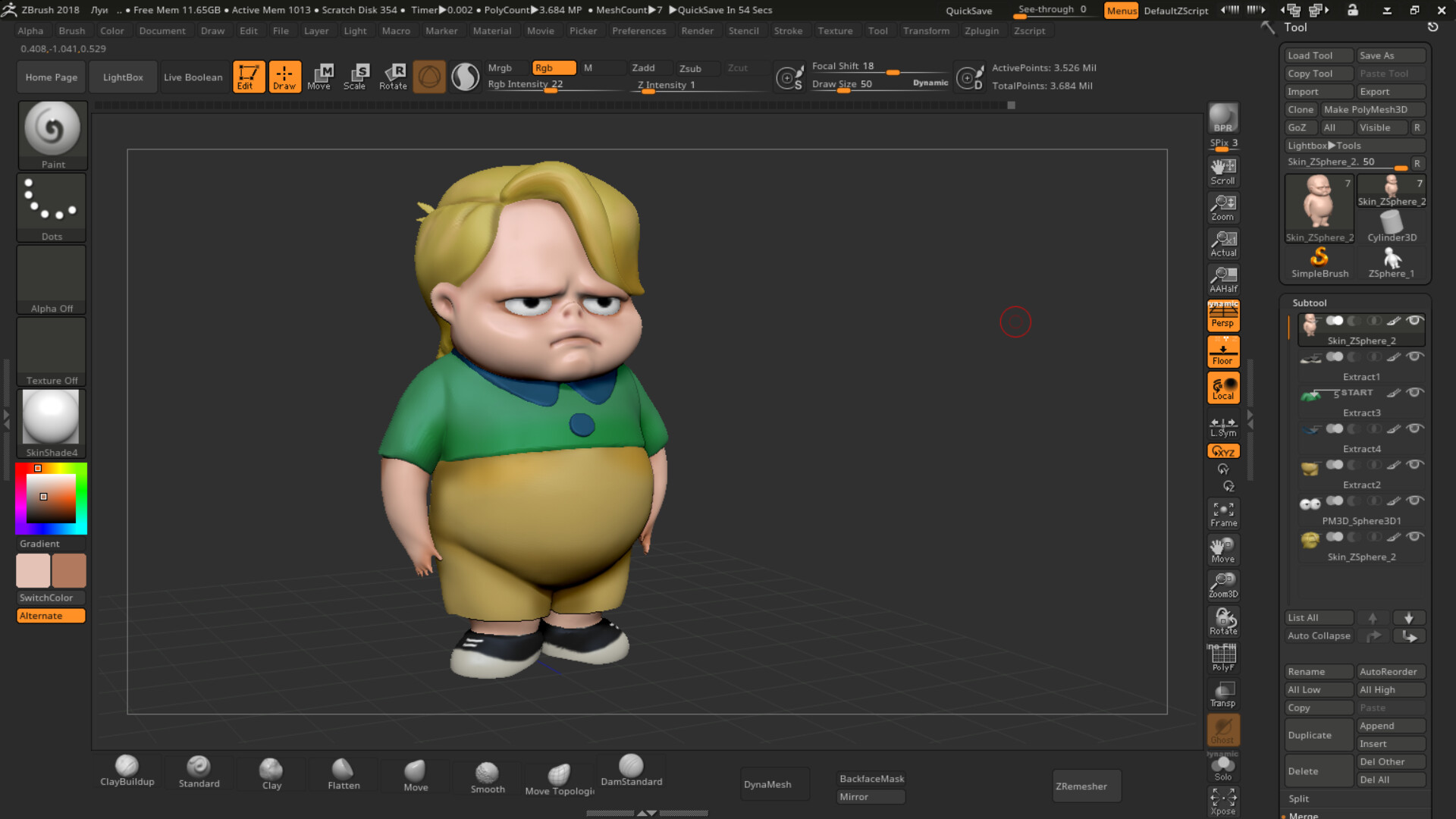This screenshot has height=819, width=1456.
Task: Click the Rotate icon in right shelf
Action: [1223, 622]
